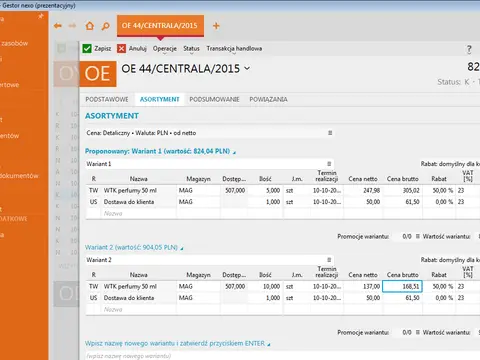Sort Wariant 2 table by Ilość header

tap(265, 275)
